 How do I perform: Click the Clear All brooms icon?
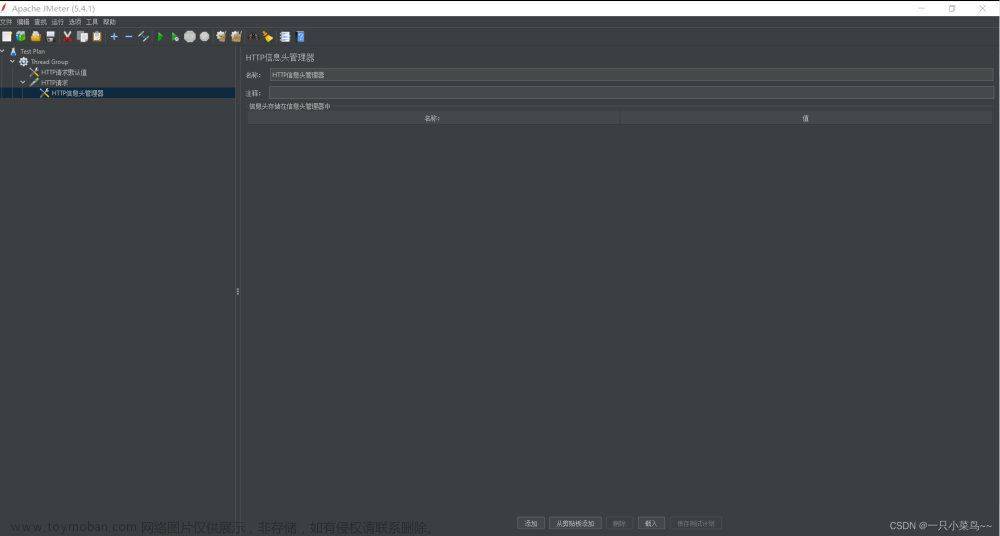pos(236,36)
